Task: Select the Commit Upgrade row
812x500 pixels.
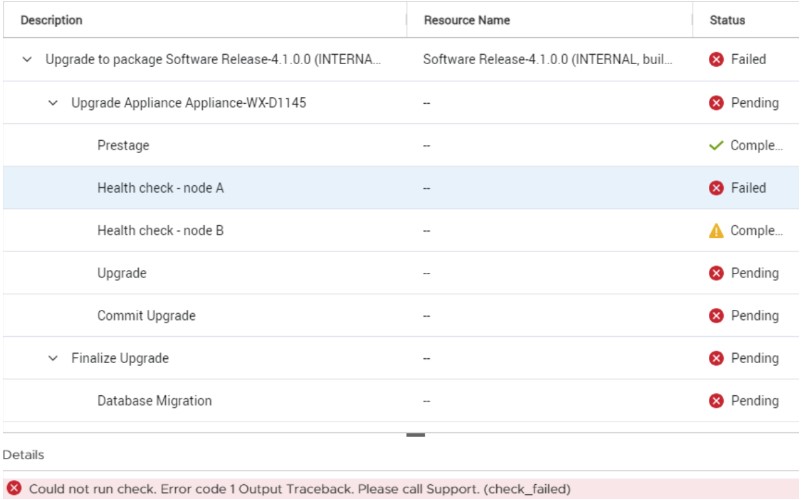Action: 401,316
